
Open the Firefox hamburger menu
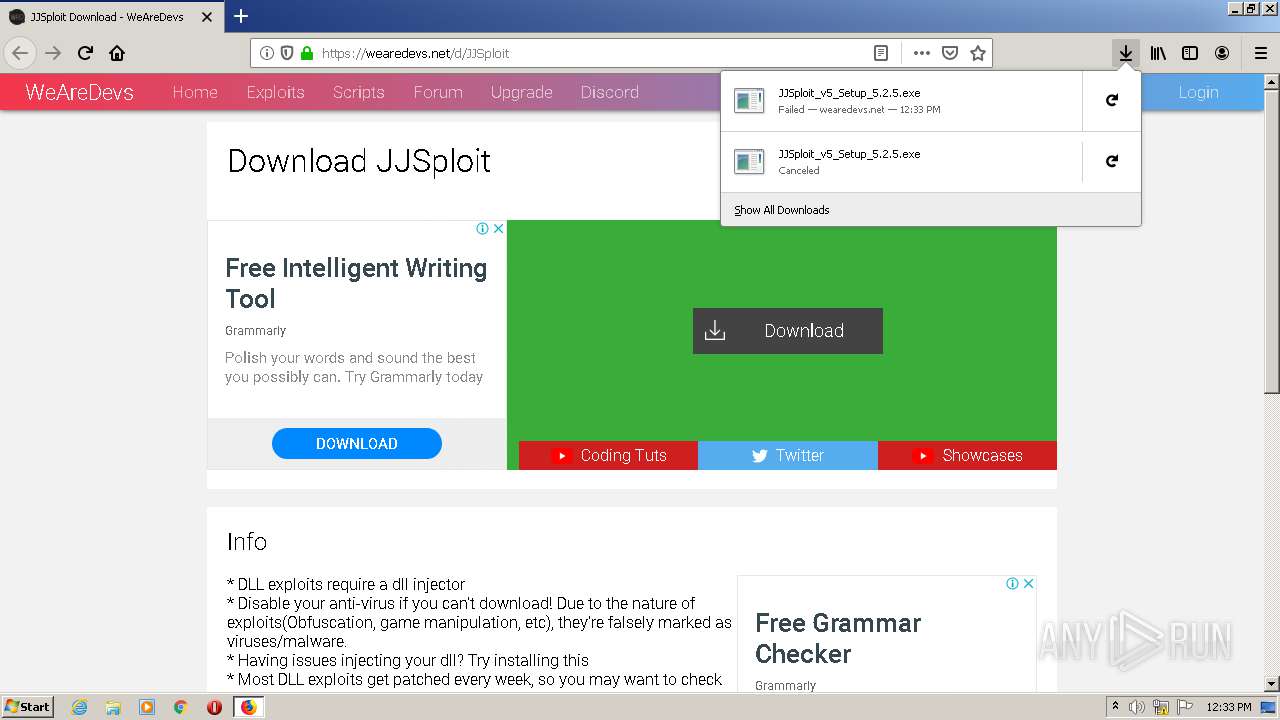[x=1261, y=53]
